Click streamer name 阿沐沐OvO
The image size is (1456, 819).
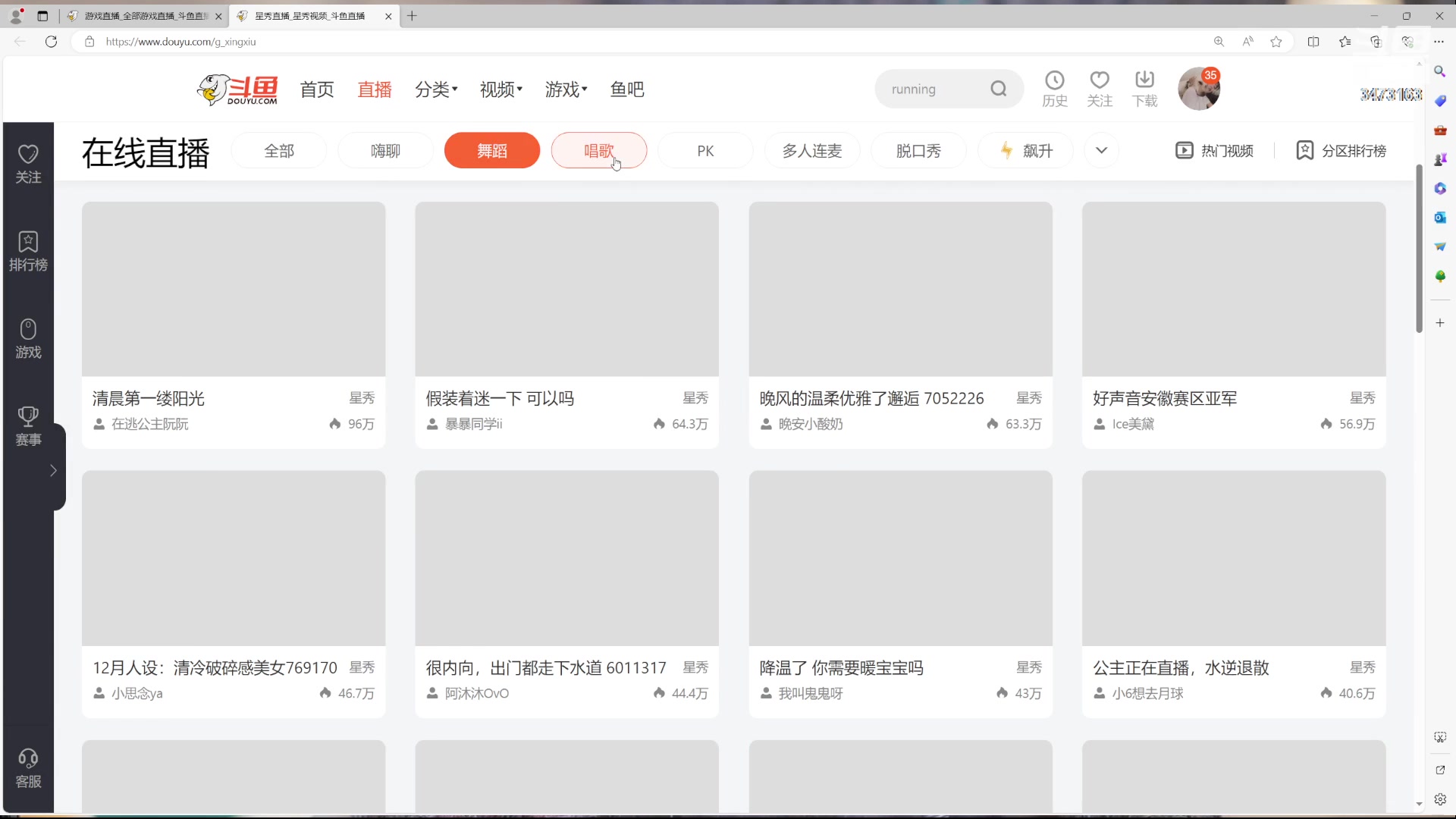[x=477, y=693]
